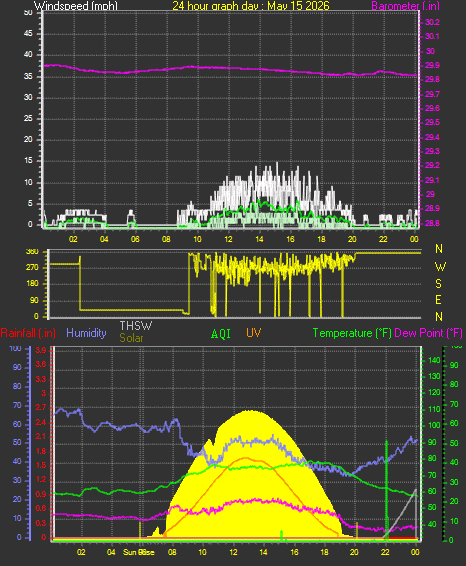The height and width of the screenshot is (566, 466).
Task: Click the '29.8' barometer axis value
Action: (x=432, y=79)
